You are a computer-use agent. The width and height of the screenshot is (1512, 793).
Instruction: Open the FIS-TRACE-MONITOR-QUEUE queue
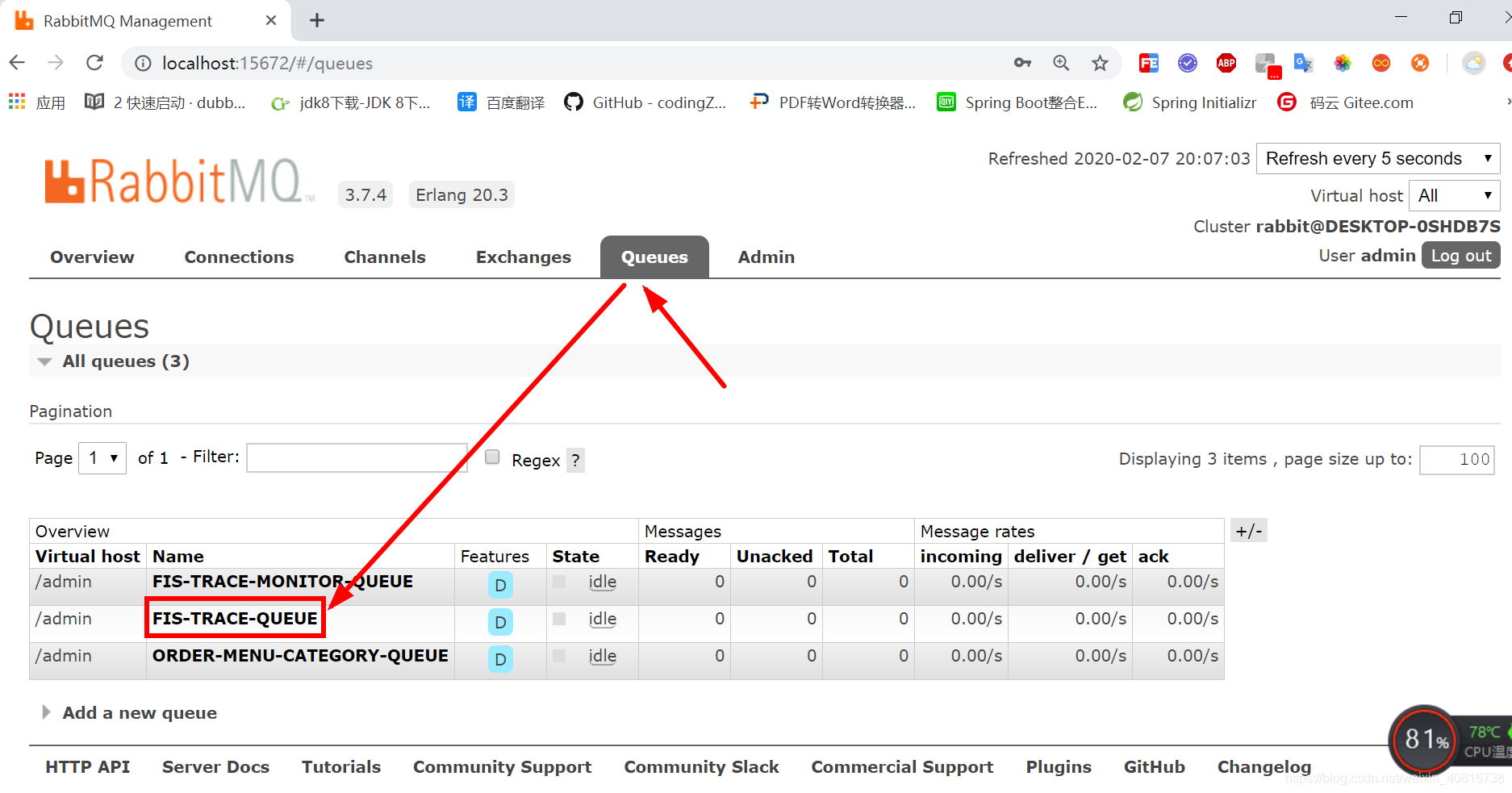pos(282,582)
